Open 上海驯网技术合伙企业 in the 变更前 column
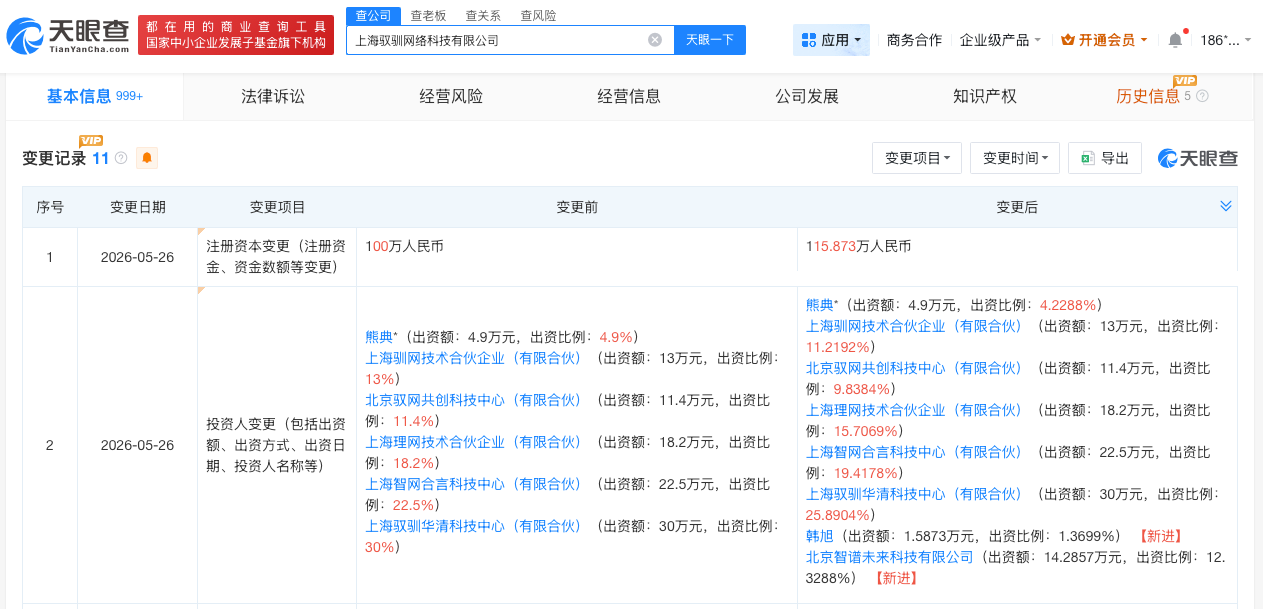 tap(473, 358)
